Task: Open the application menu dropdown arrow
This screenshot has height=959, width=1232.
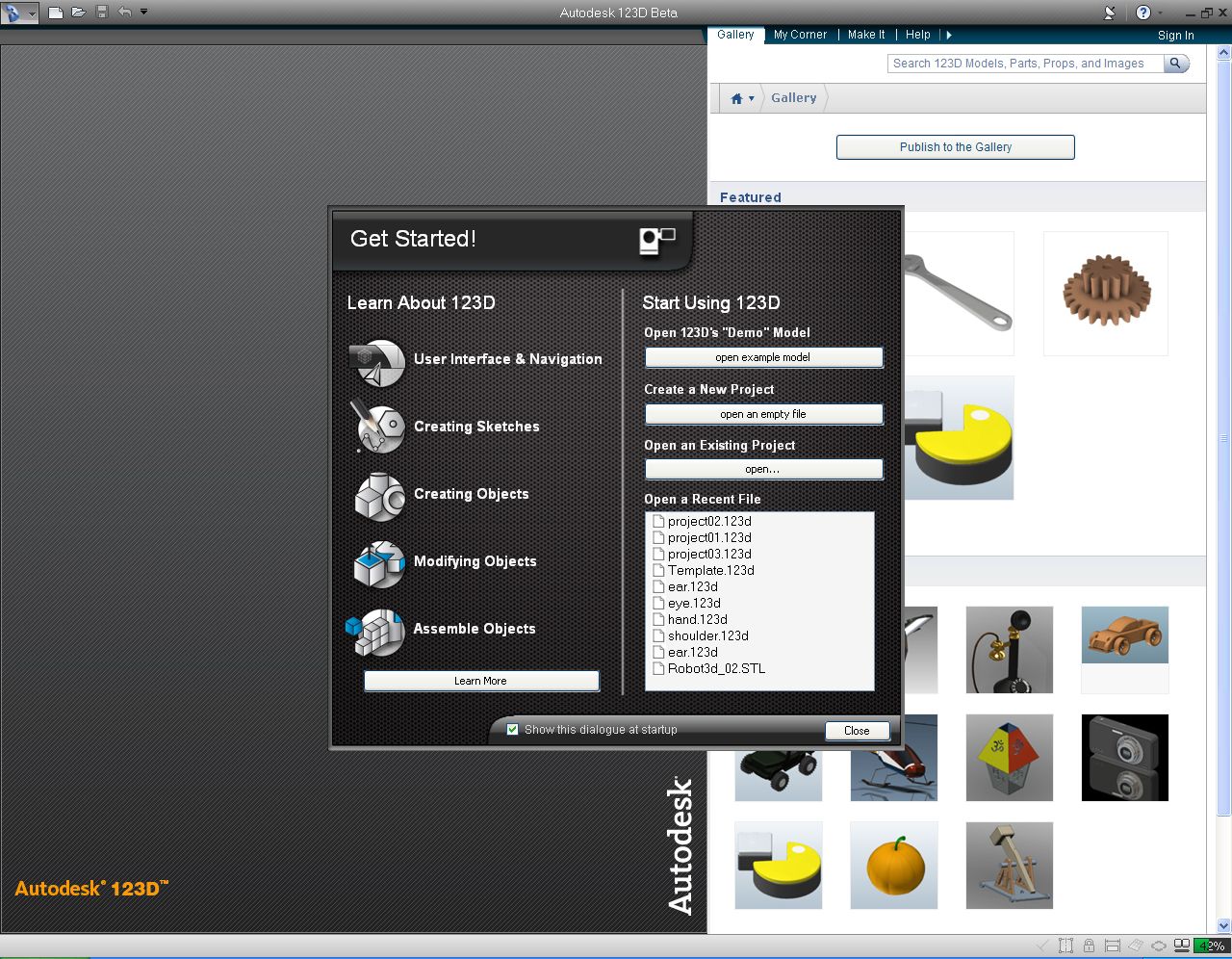Action: coord(32,14)
